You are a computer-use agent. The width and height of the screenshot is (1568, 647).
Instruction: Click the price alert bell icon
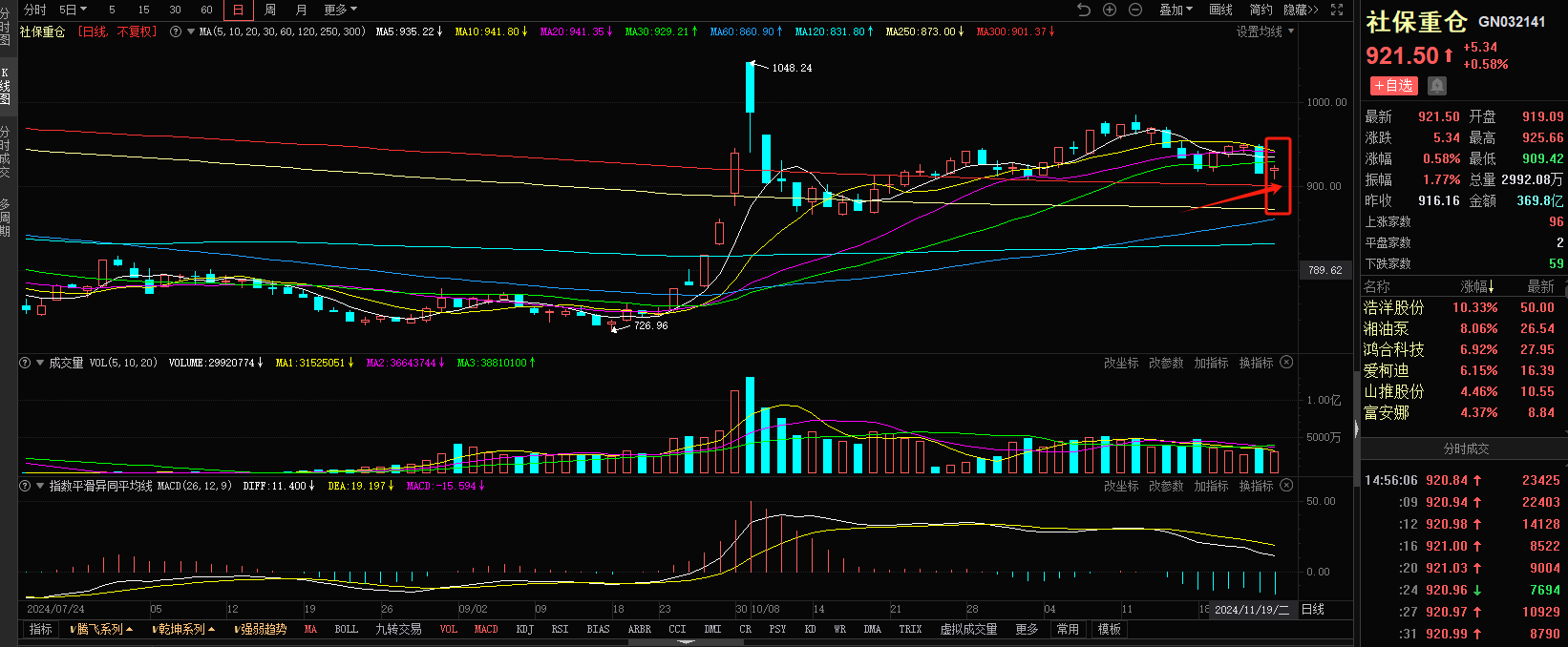pyautogui.click(x=1437, y=86)
